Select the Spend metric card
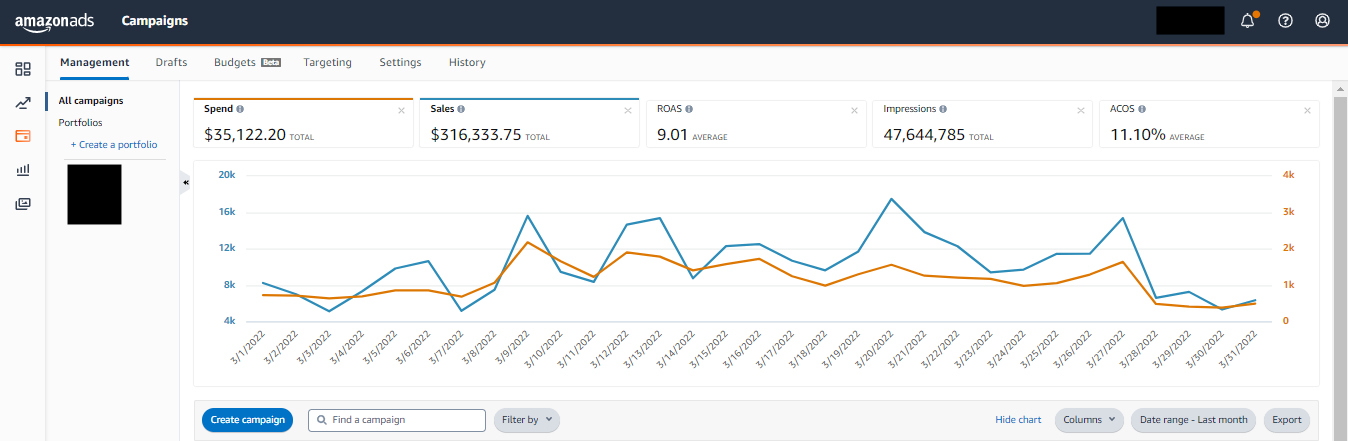Image resolution: width=1348 pixels, height=441 pixels. [303, 123]
